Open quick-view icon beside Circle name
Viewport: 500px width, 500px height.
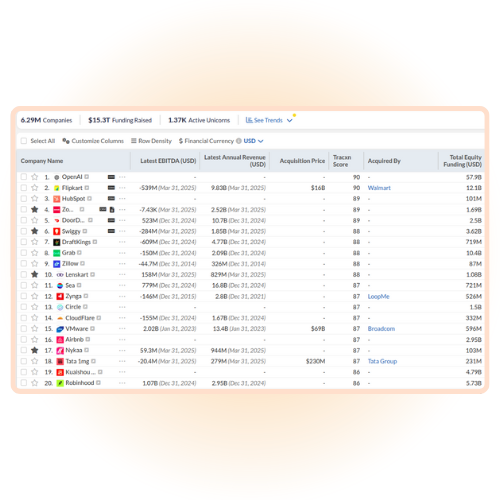85,307
